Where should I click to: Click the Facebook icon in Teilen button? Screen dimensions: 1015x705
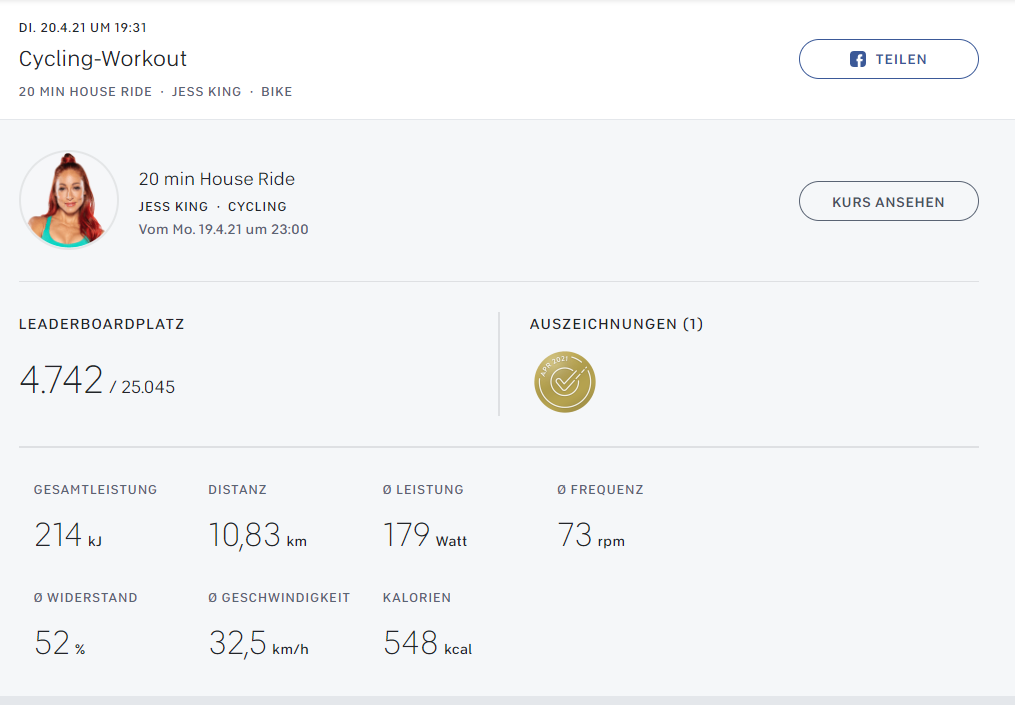coord(858,59)
